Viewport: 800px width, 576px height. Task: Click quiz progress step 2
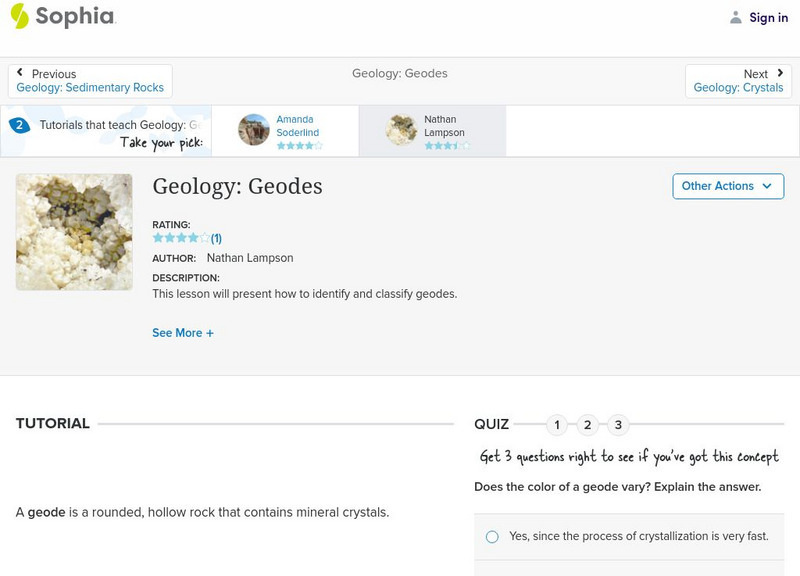click(x=589, y=424)
